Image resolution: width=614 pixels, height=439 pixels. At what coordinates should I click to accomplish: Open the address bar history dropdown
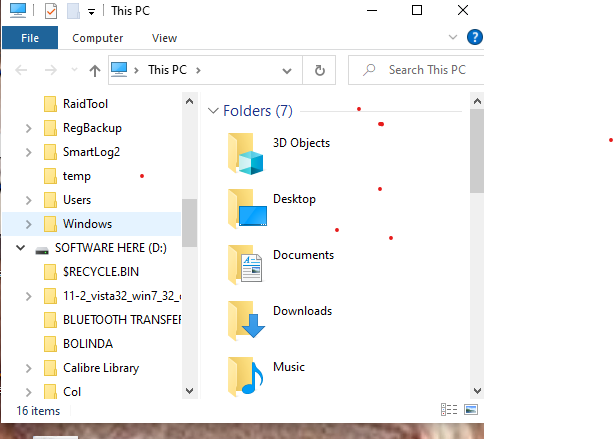pos(287,71)
